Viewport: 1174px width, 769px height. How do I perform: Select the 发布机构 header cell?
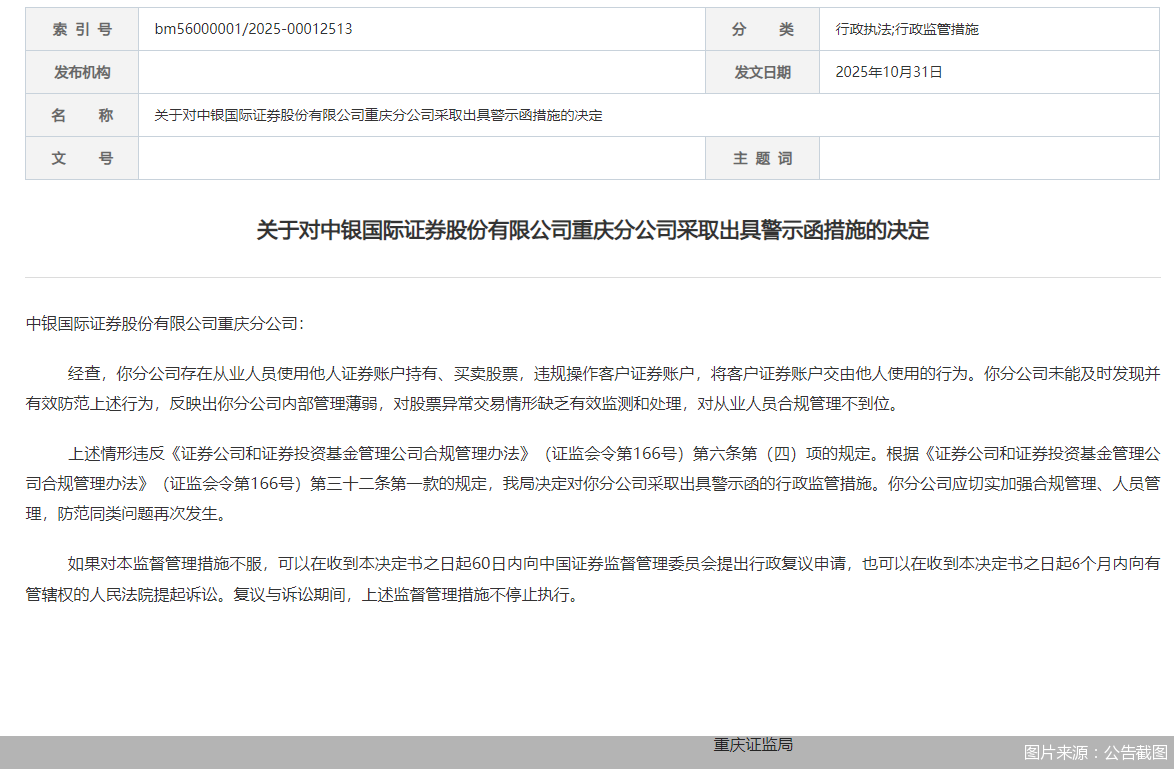(81, 71)
